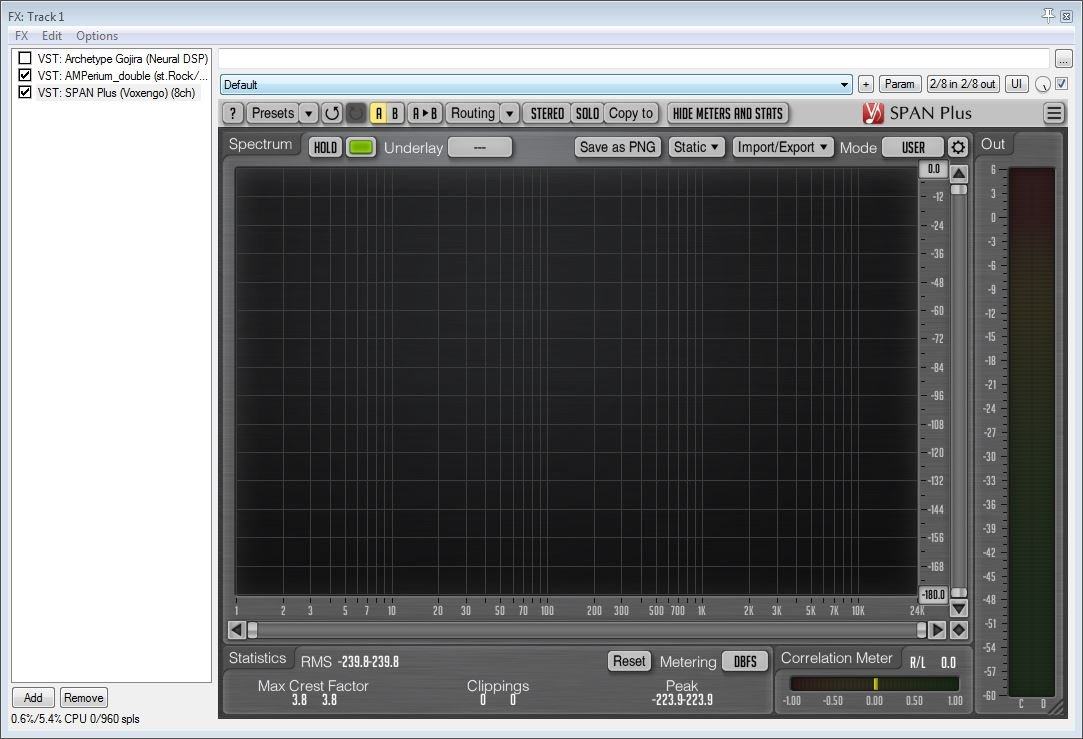This screenshot has width=1083, height=739.
Task: Open Presets dropdown arrow
Action: tap(309, 113)
